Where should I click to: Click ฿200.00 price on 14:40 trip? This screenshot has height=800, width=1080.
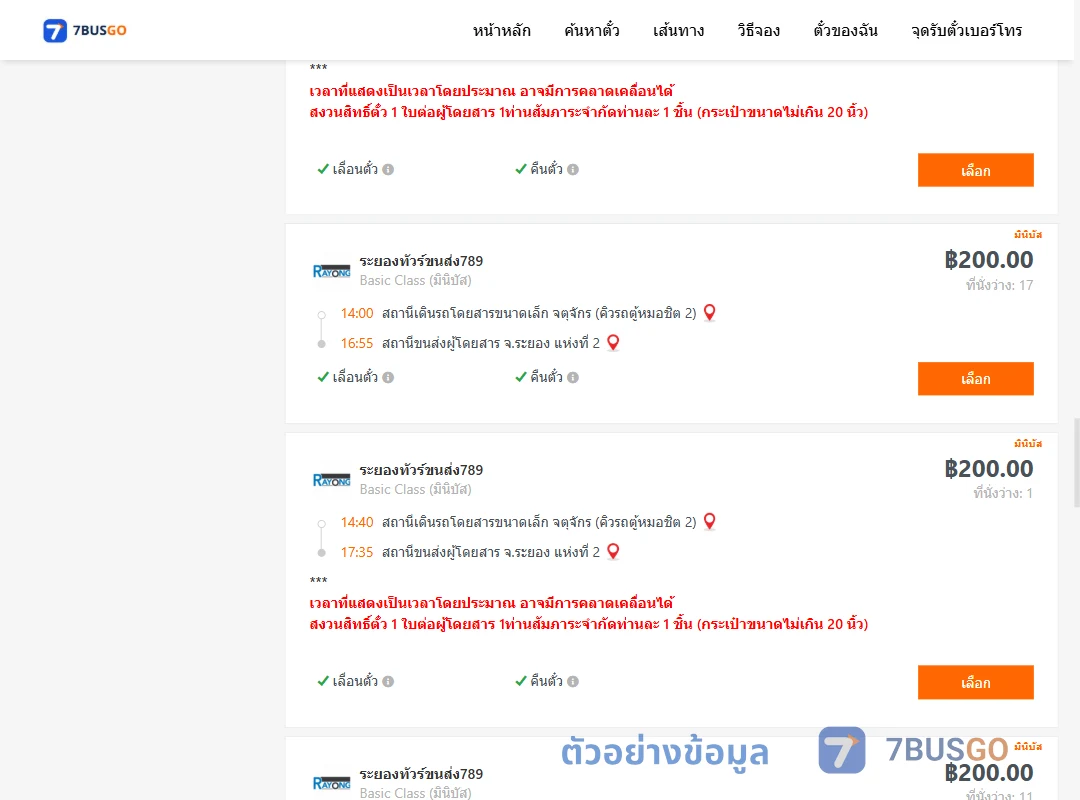coord(989,469)
